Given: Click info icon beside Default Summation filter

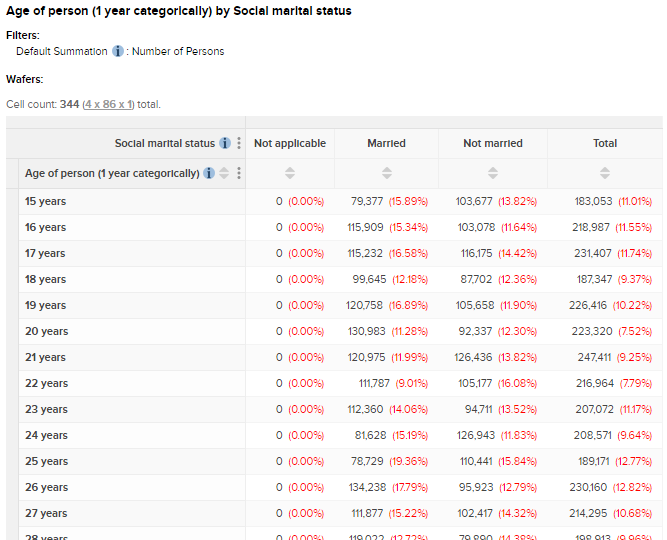Looking at the screenshot, I should [118, 52].
